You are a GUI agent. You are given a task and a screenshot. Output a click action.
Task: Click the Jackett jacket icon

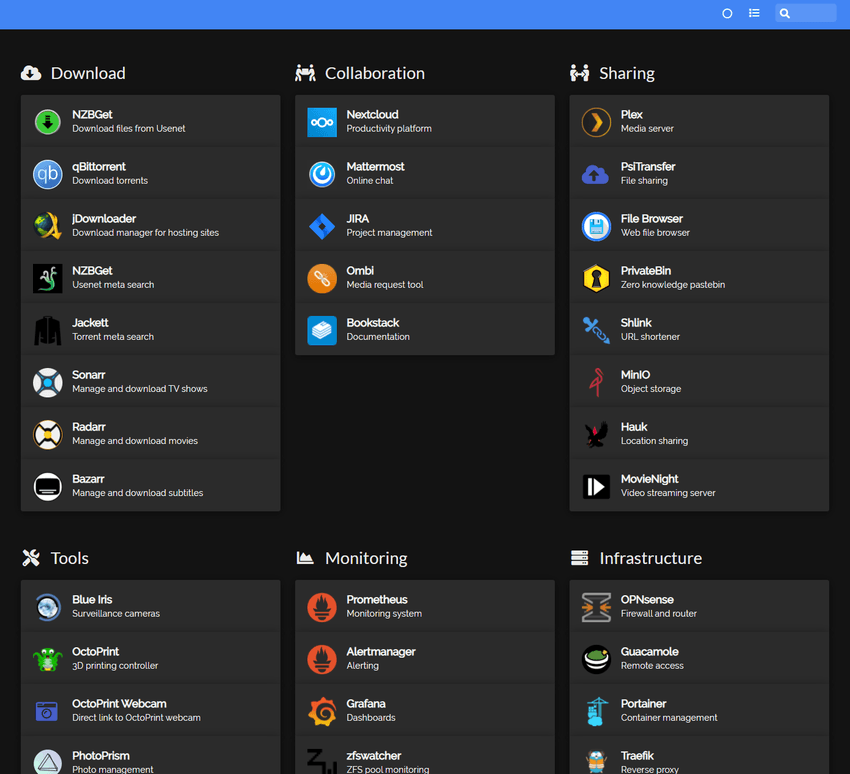[x=48, y=330]
